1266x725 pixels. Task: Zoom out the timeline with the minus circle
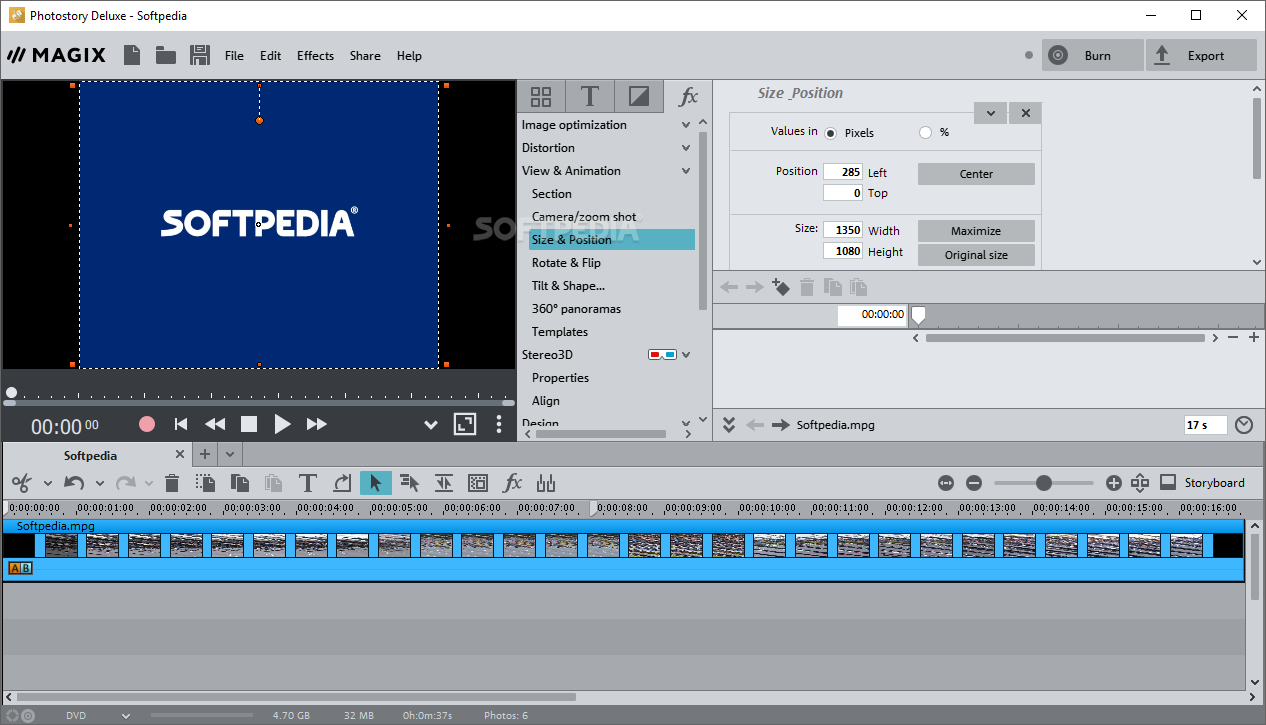pyautogui.click(x=974, y=483)
